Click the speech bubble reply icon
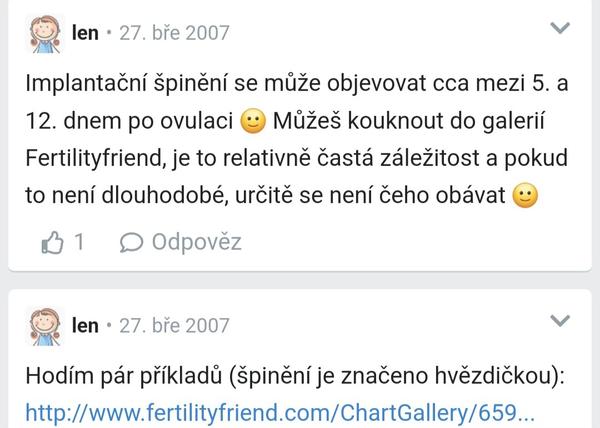Image resolution: width=600 pixels, height=428 pixels. 131,242
